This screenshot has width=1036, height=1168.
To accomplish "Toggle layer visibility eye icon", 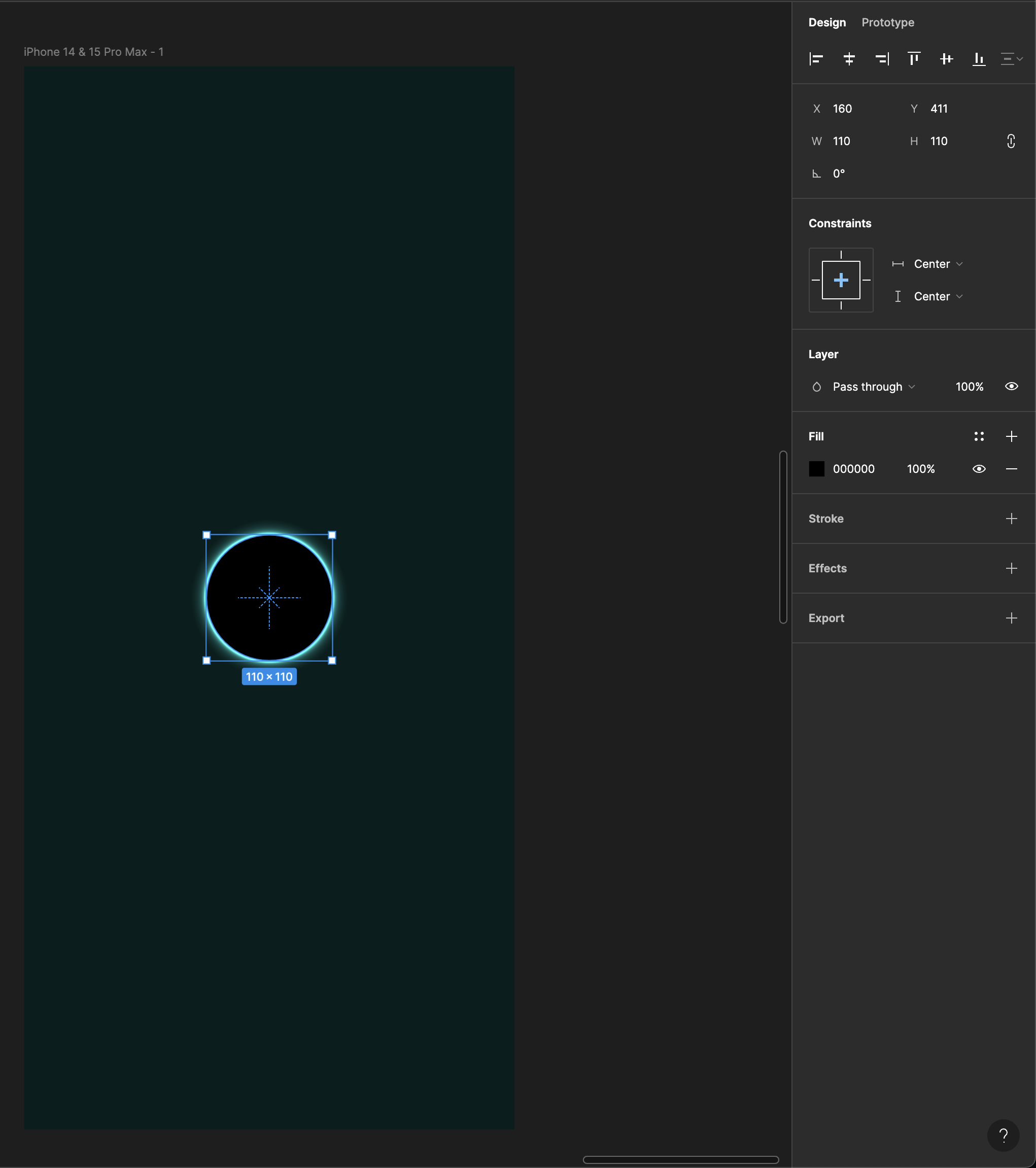I will click(x=1011, y=387).
